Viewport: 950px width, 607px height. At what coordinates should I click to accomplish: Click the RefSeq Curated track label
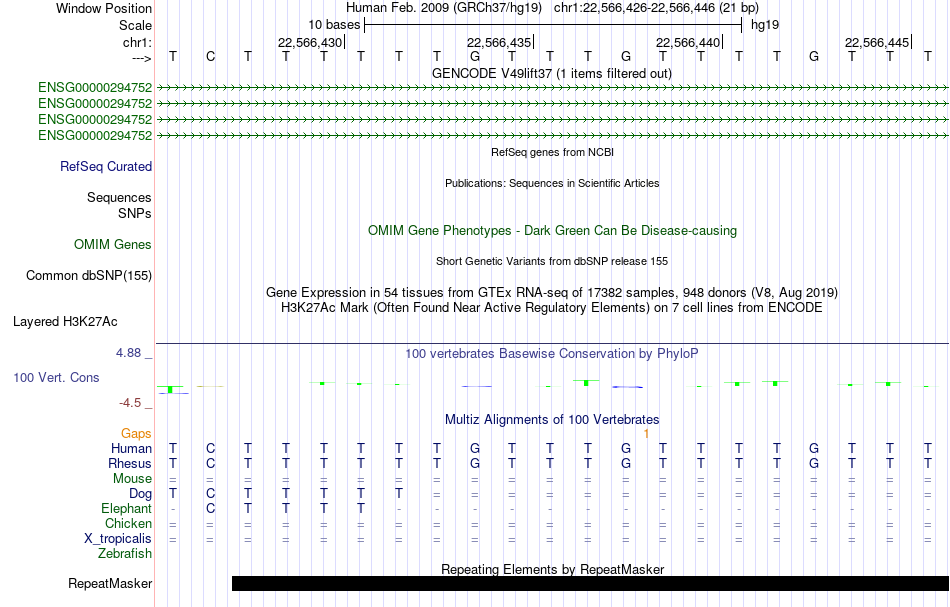[x=106, y=167]
